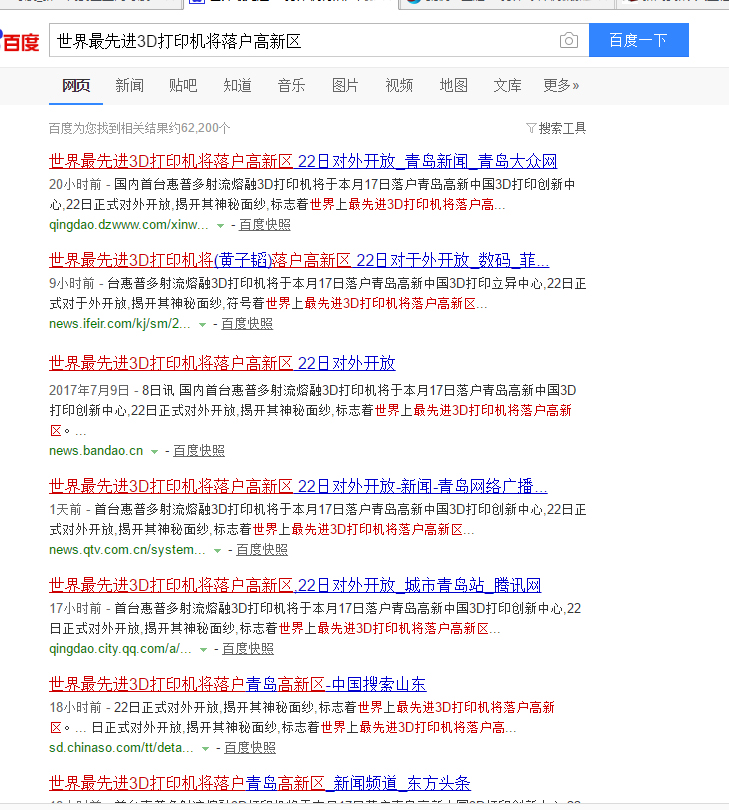The width and height of the screenshot is (729, 810).
Task: Open the 中国搜索山东 result title link
Action: 238,684
